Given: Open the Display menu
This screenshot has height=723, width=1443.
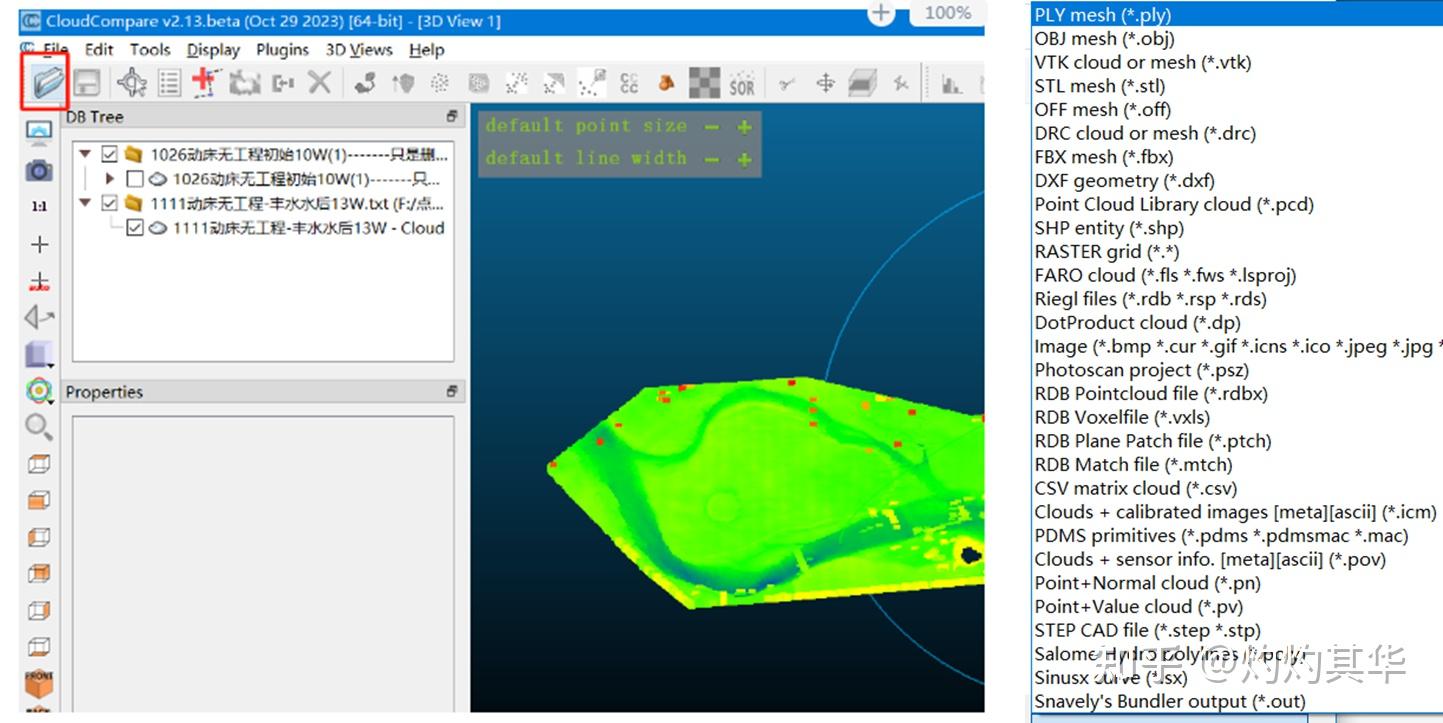Looking at the screenshot, I should tap(213, 50).
